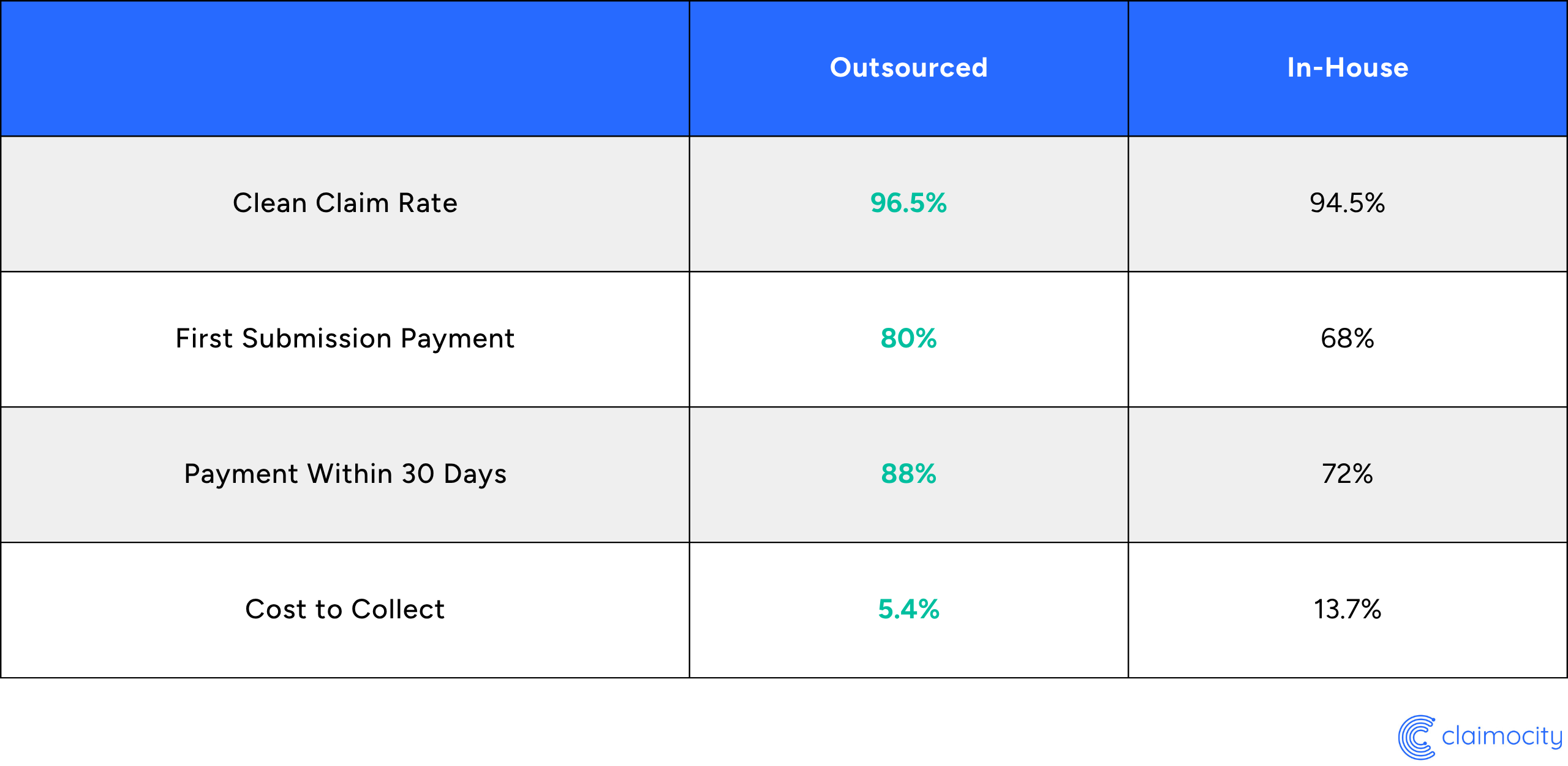1568x766 pixels.
Task: Click the claimocity brand name text
Action: [x=1502, y=737]
